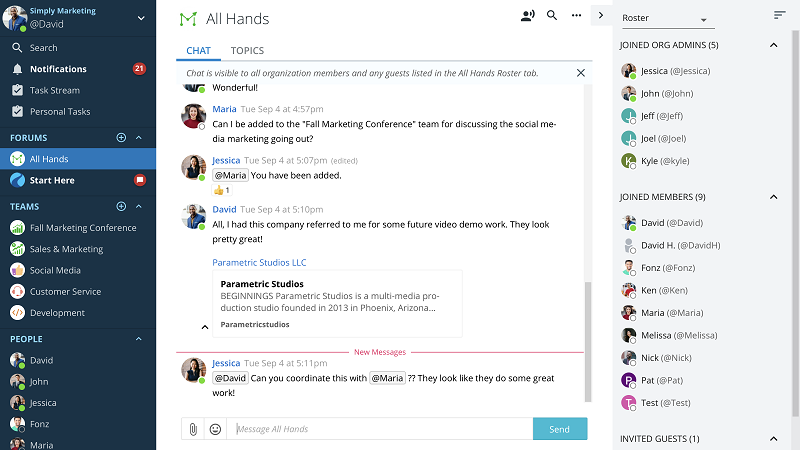
Task: Open the Start Here forum
Action: point(78,180)
